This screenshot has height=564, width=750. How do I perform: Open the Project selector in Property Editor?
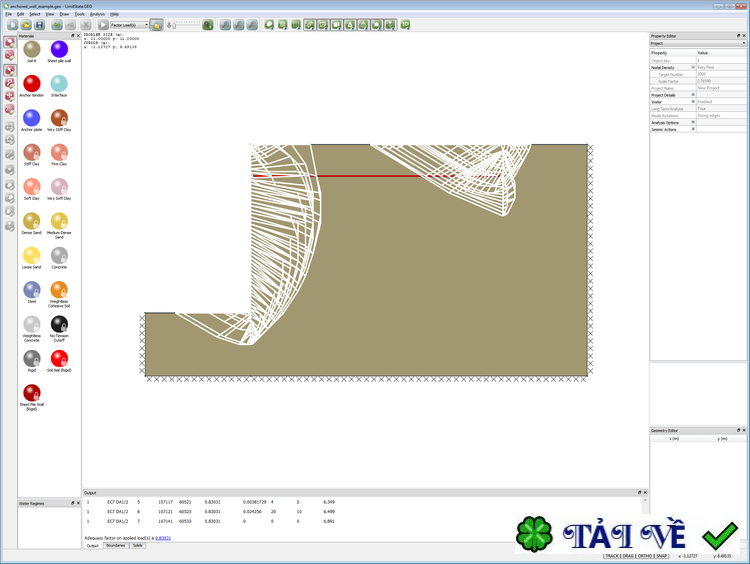[697, 43]
